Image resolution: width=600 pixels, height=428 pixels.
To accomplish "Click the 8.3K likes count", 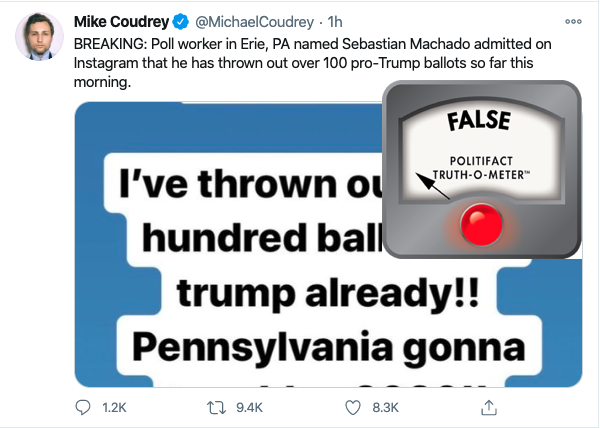I will coord(385,408).
